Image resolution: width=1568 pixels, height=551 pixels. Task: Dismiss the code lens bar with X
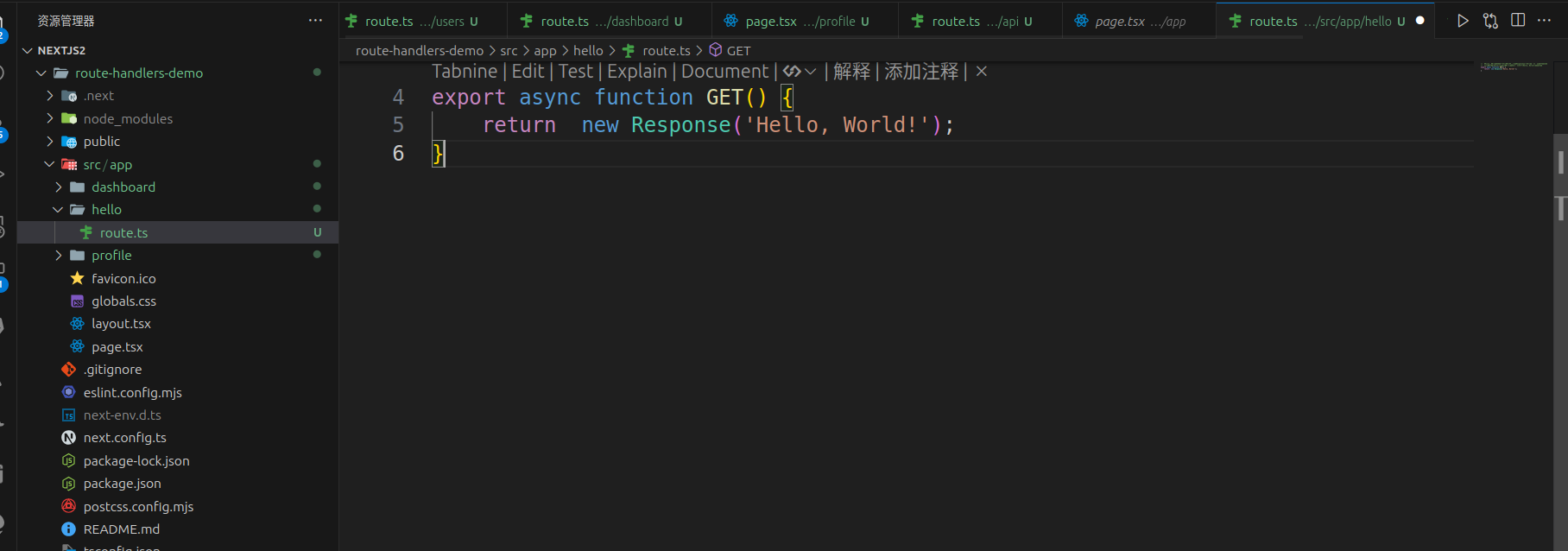(x=982, y=72)
